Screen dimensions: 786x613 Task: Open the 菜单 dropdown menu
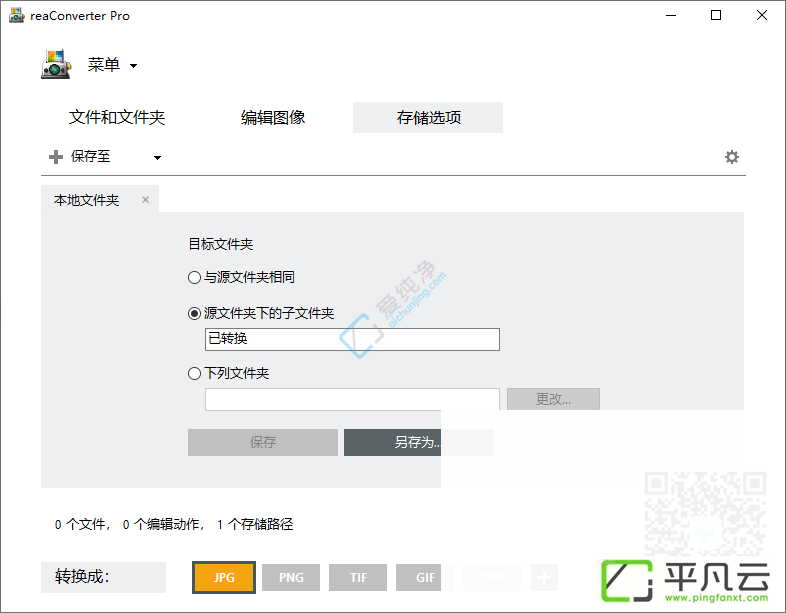pyautogui.click(x=112, y=65)
